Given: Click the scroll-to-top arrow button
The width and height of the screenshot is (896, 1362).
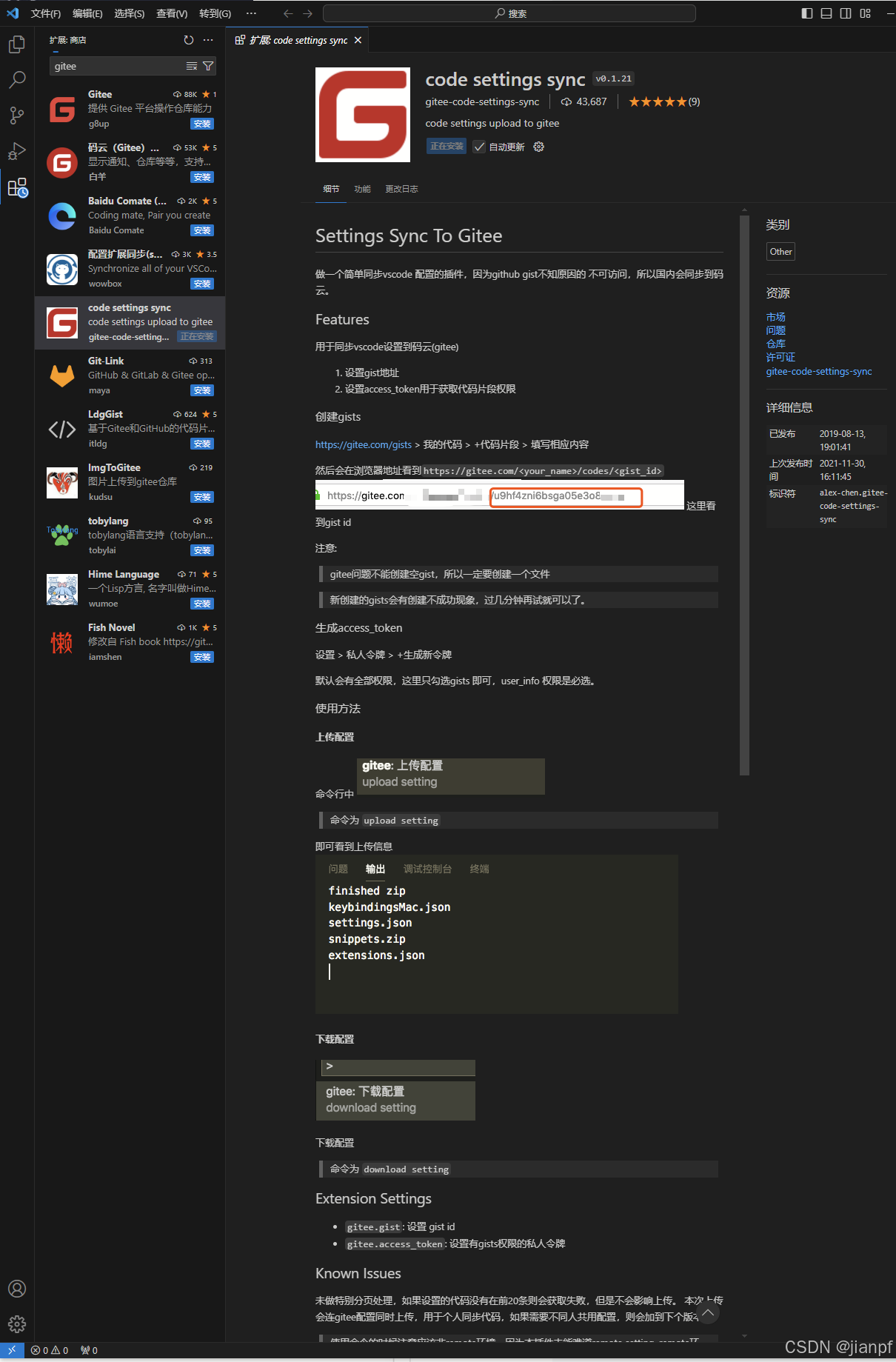Looking at the screenshot, I should (x=708, y=1314).
